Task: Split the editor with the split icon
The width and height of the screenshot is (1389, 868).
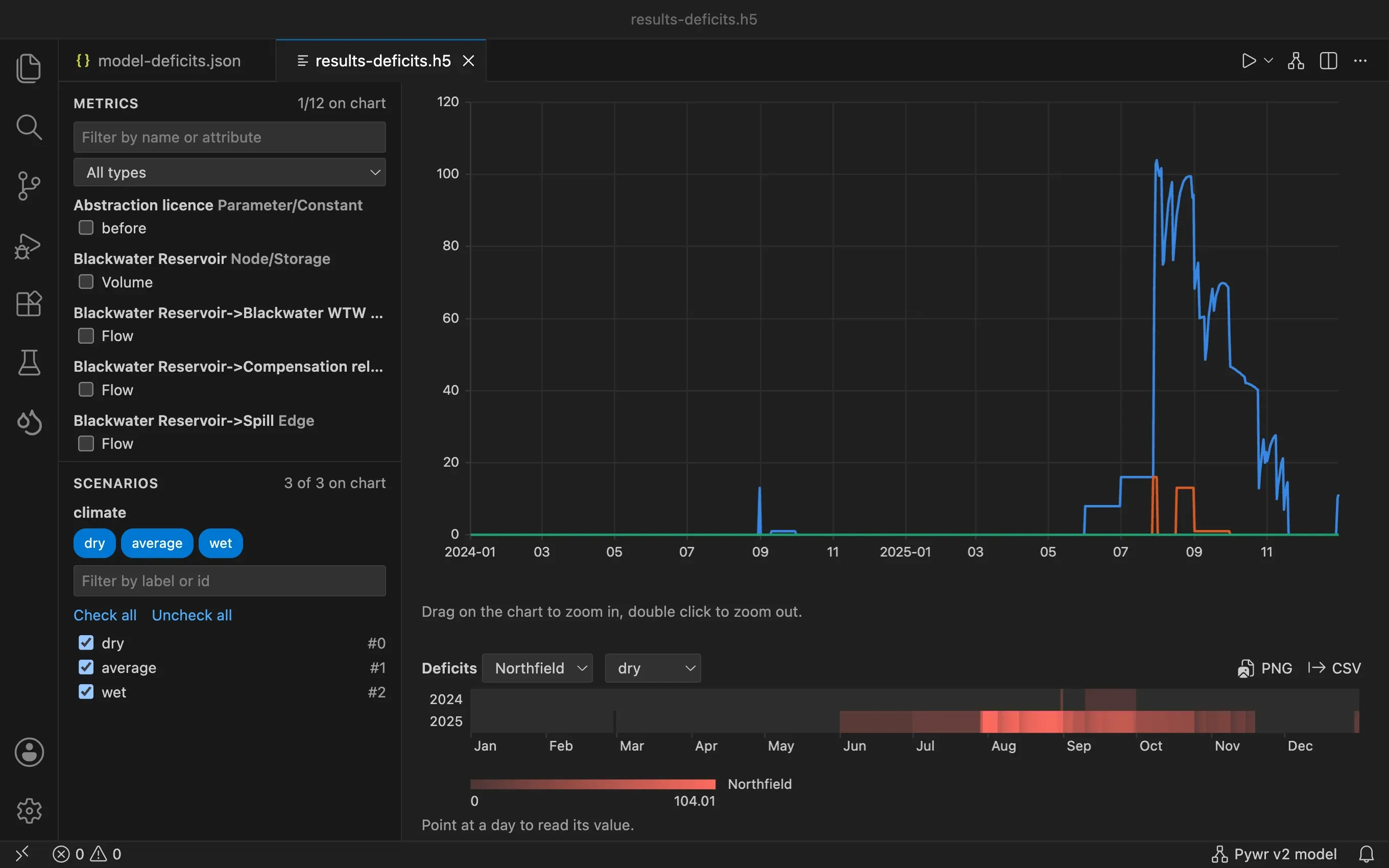Action: point(1329,61)
